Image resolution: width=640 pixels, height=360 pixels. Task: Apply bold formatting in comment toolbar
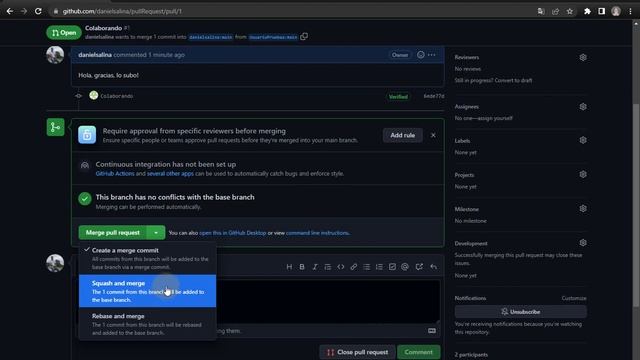[302, 267]
